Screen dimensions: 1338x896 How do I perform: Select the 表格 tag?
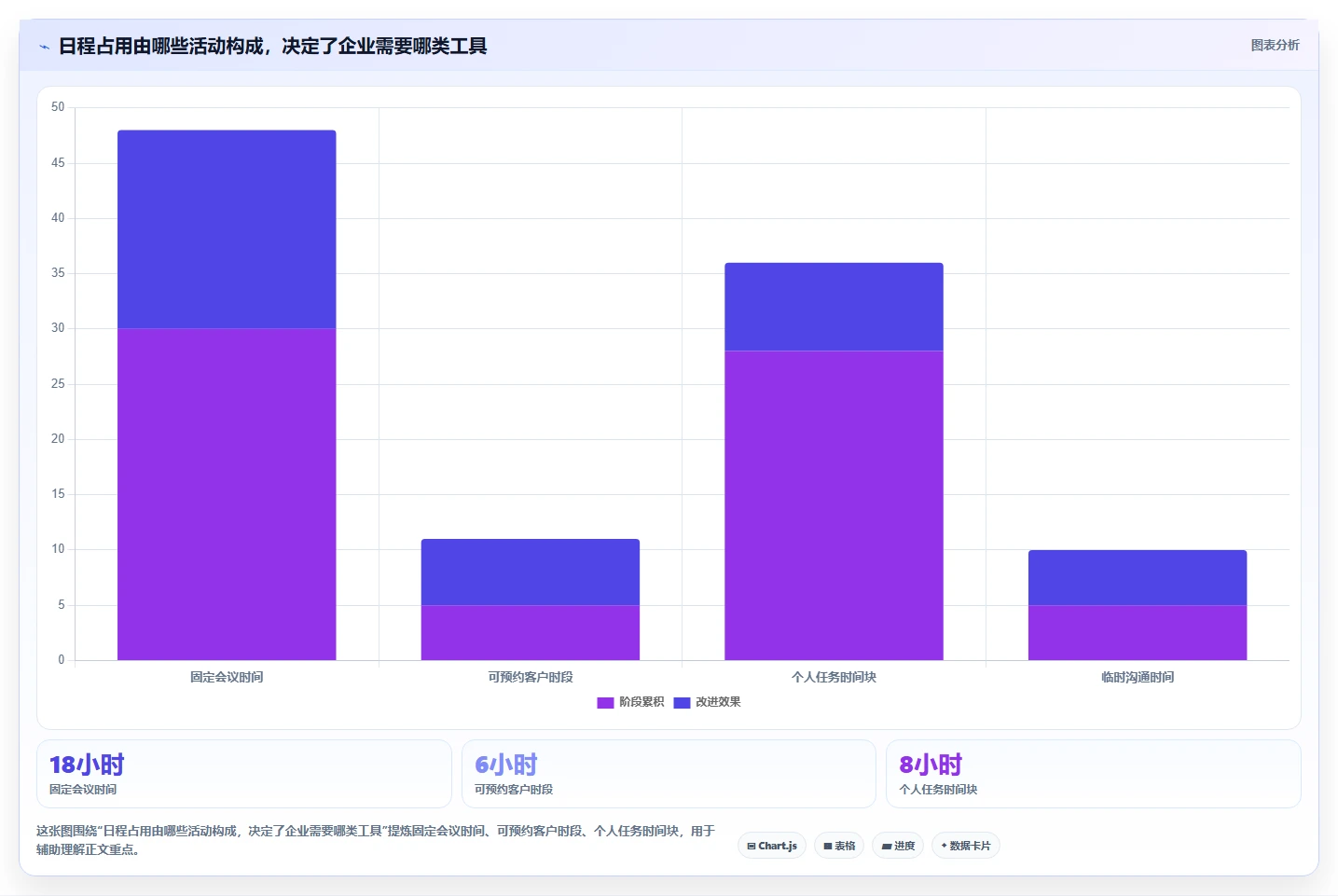pyautogui.click(x=839, y=846)
